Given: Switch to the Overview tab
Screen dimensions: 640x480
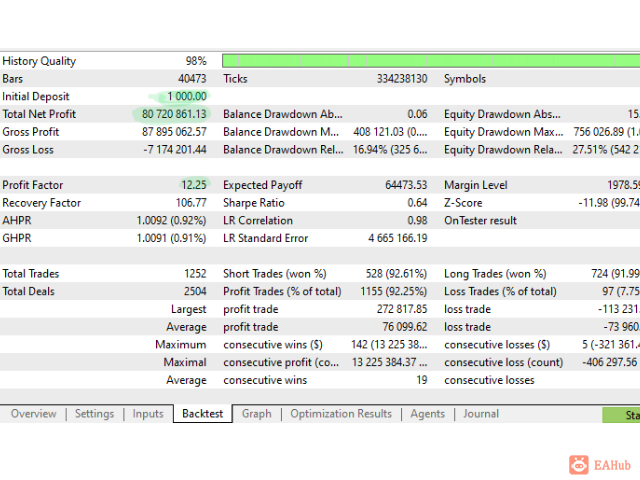Looking at the screenshot, I should coord(33,413).
